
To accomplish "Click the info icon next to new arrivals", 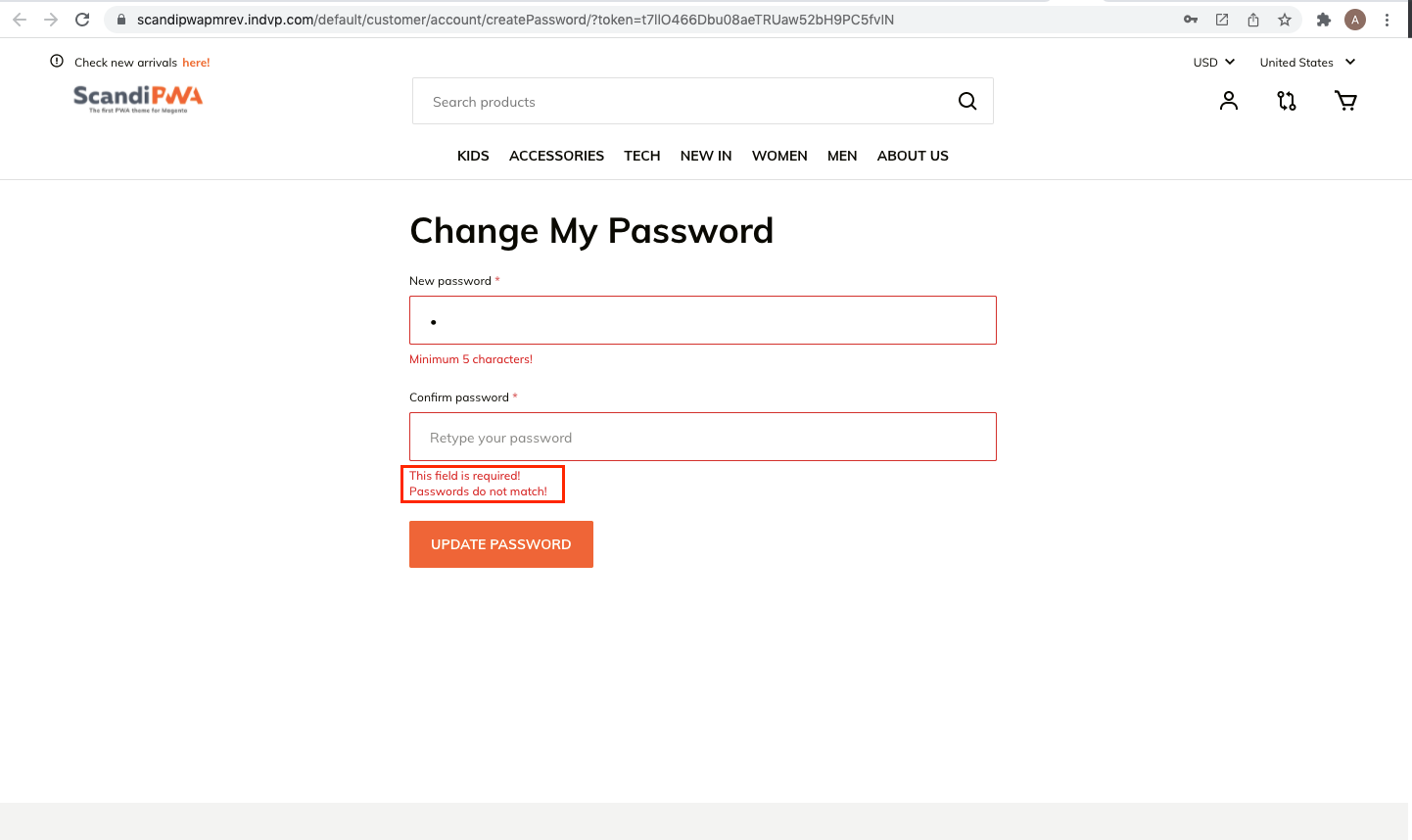I will pos(56,61).
